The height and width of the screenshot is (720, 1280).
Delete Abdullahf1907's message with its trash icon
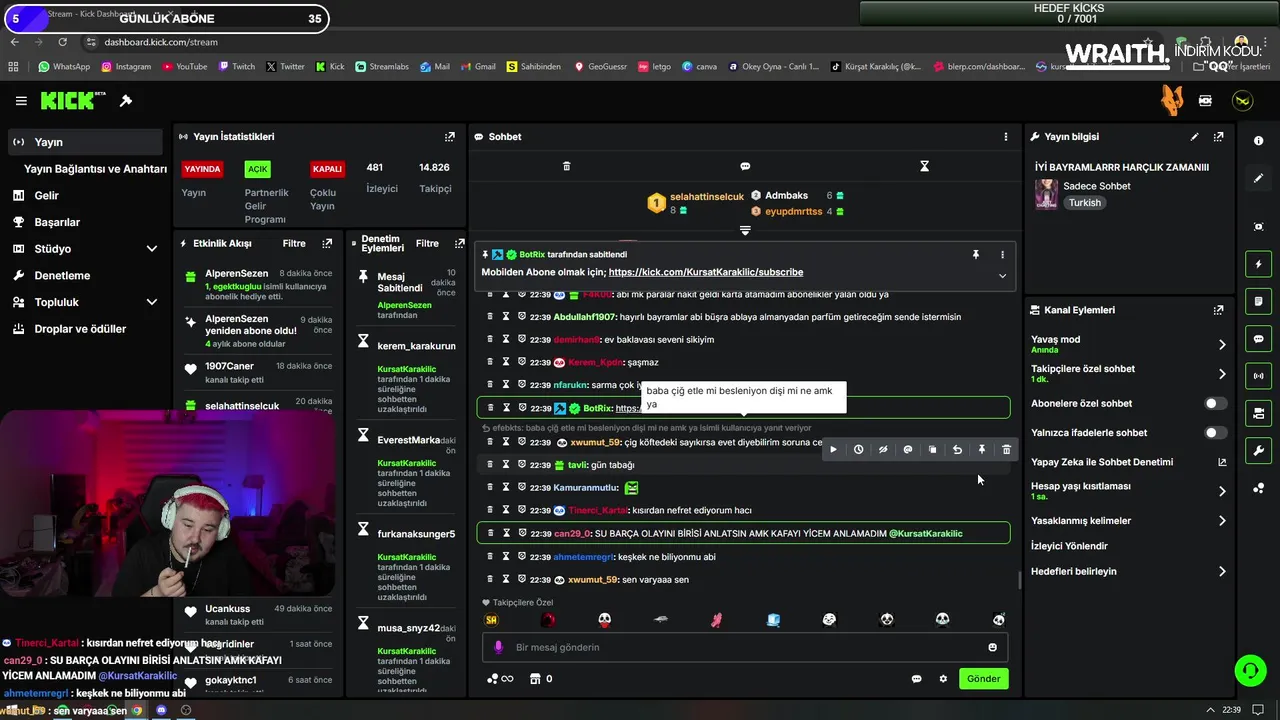pyautogui.click(x=490, y=317)
